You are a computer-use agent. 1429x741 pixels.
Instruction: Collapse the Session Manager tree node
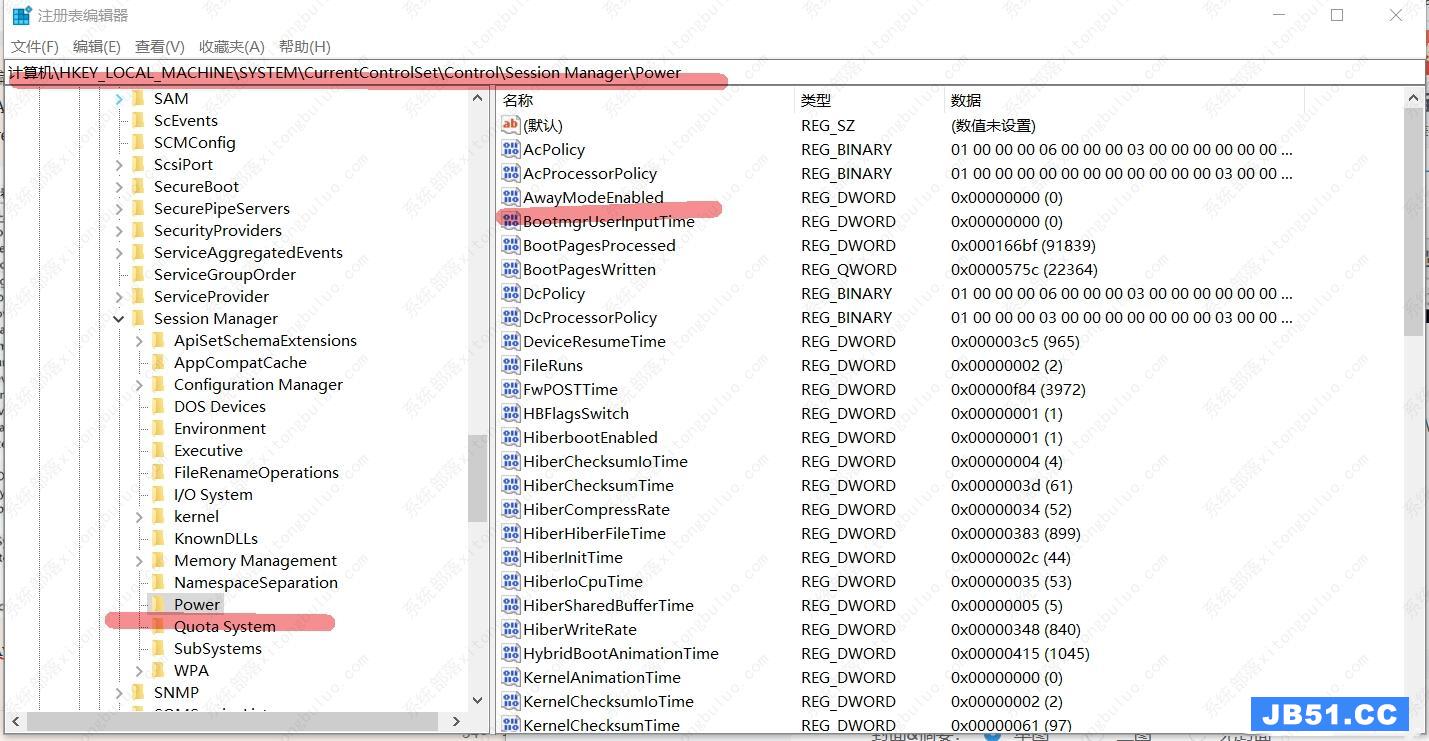119,319
